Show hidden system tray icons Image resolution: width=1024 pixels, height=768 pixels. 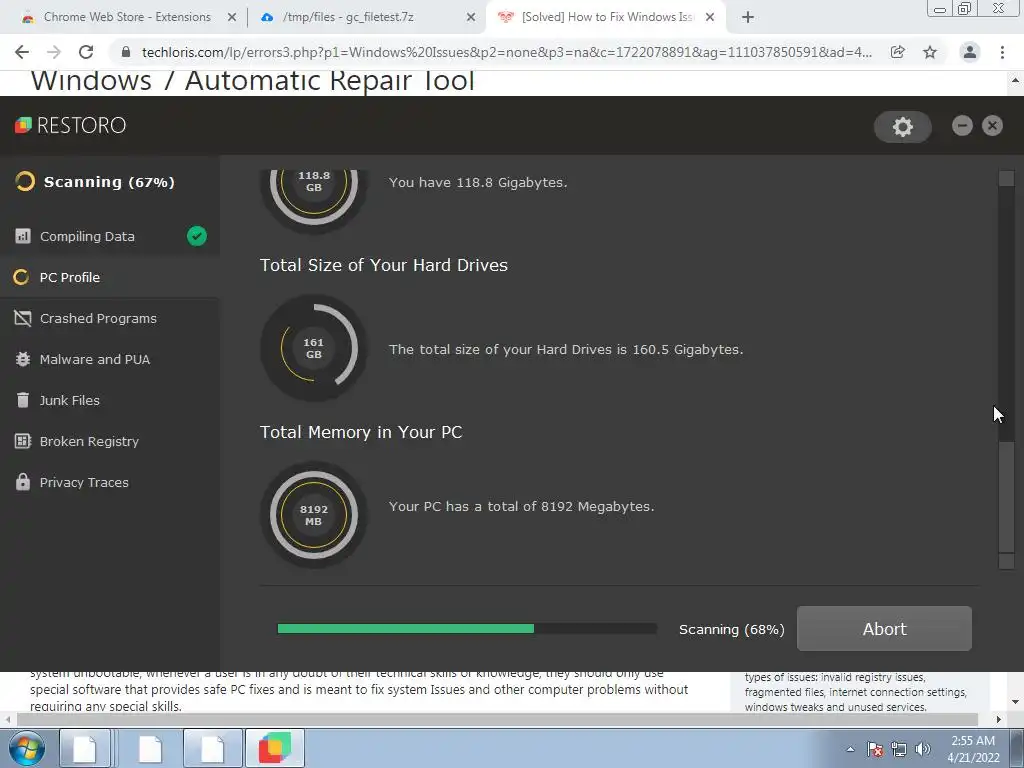[850, 749]
